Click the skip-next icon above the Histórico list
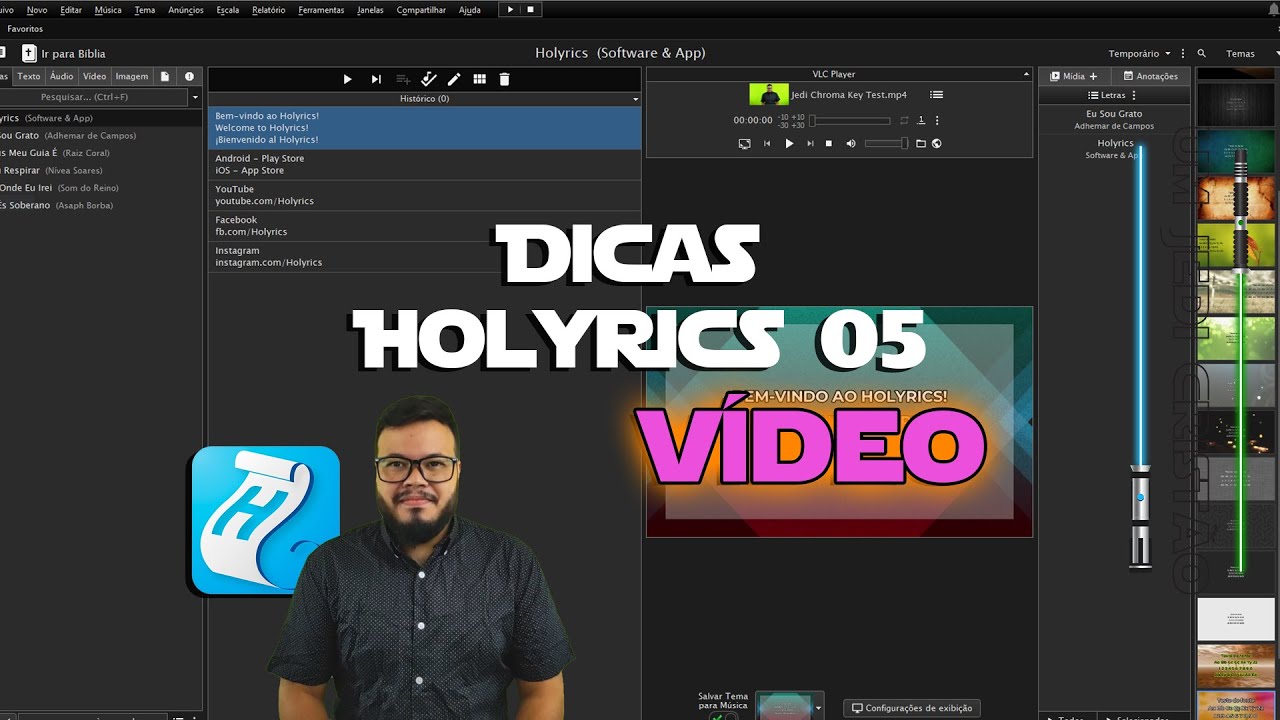The width and height of the screenshot is (1280, 720). 376,79
